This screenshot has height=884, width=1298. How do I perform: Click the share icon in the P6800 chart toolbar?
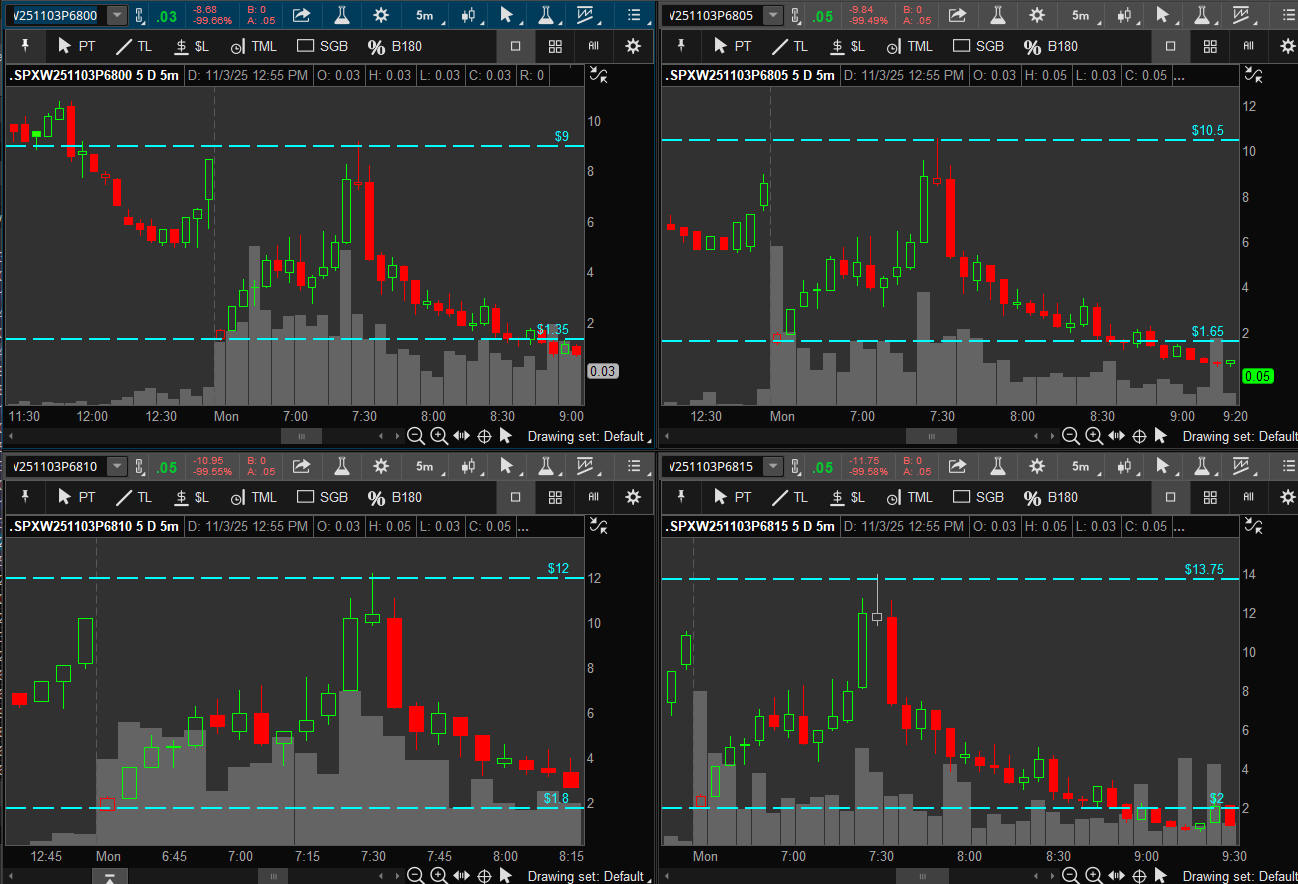(x=301, y=15)
